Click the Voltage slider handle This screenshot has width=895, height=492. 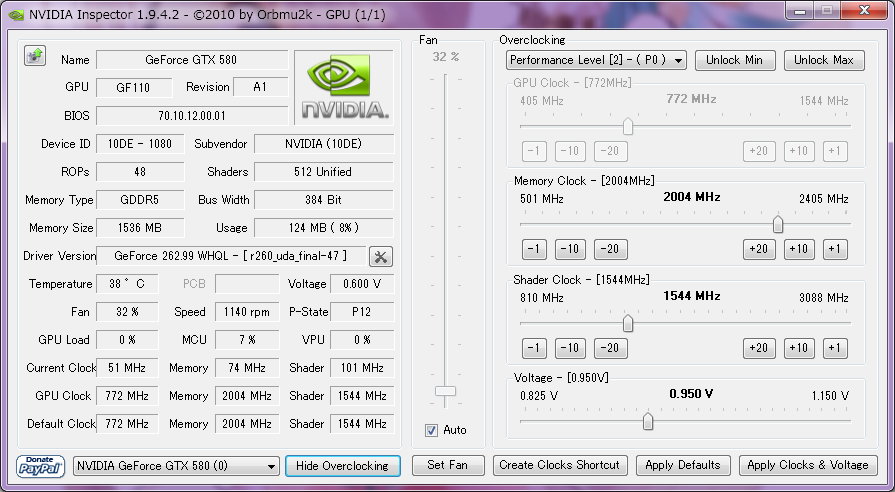[648, 422]
